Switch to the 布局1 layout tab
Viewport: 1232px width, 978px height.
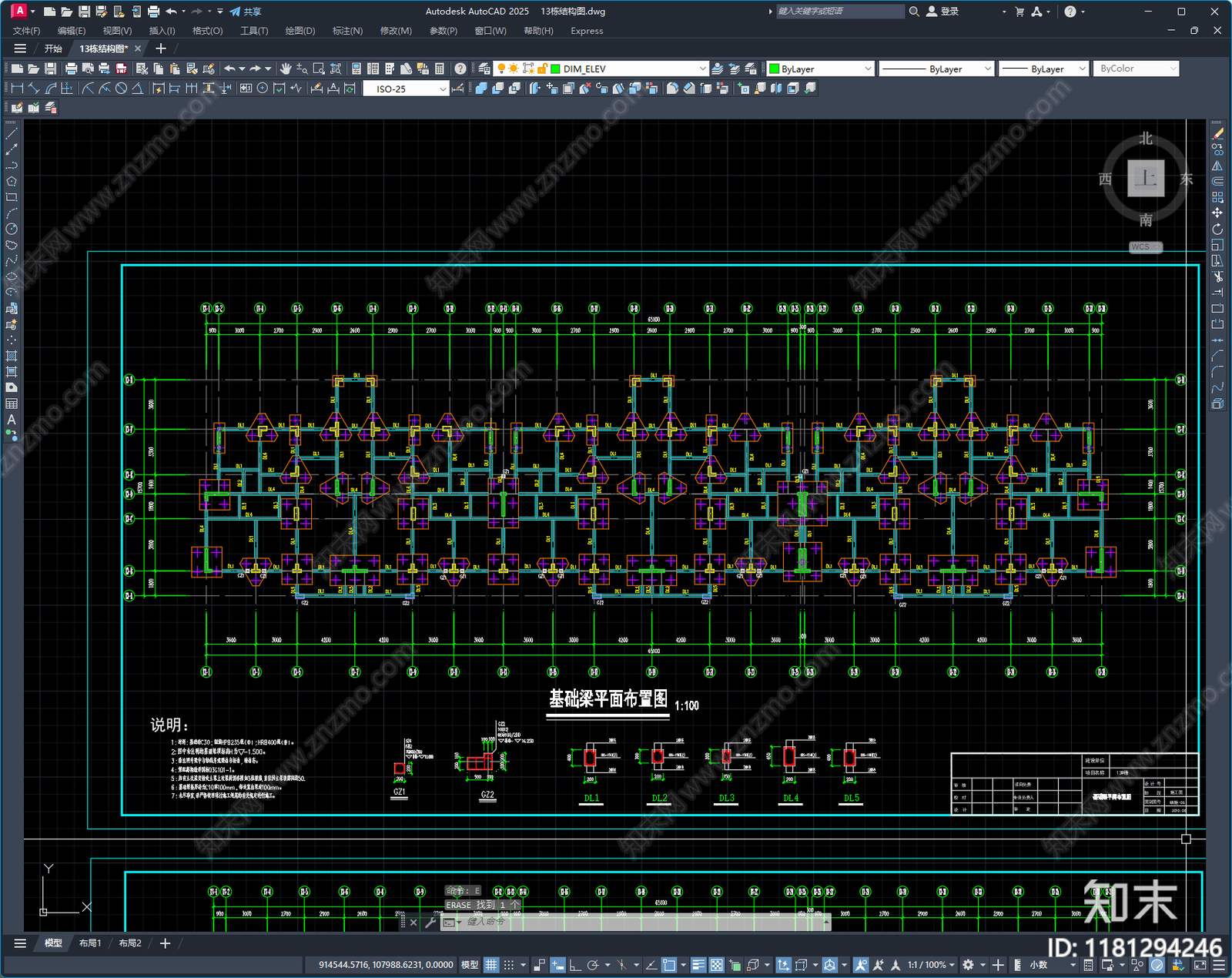90,943
